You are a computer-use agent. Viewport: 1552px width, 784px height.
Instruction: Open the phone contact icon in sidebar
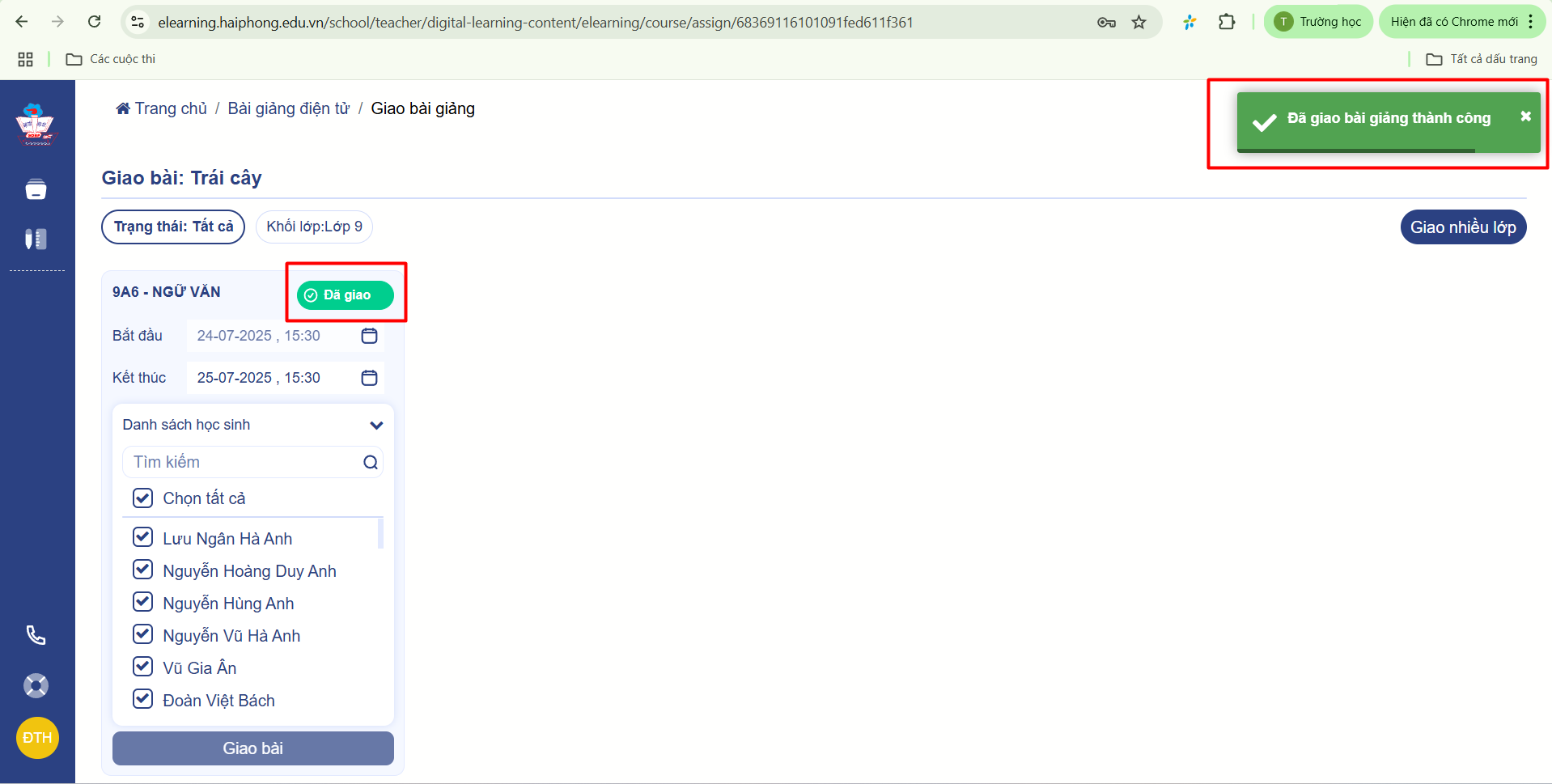(36, 635)
